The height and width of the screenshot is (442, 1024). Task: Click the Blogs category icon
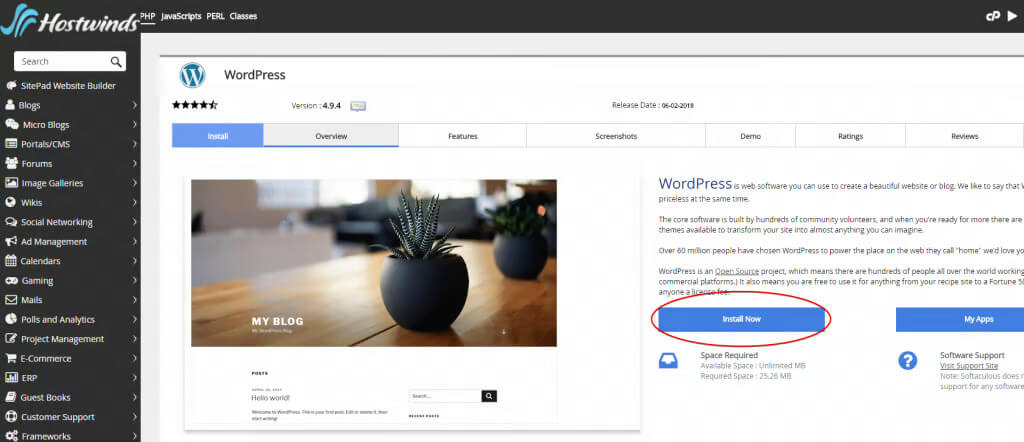click(10, 105)
